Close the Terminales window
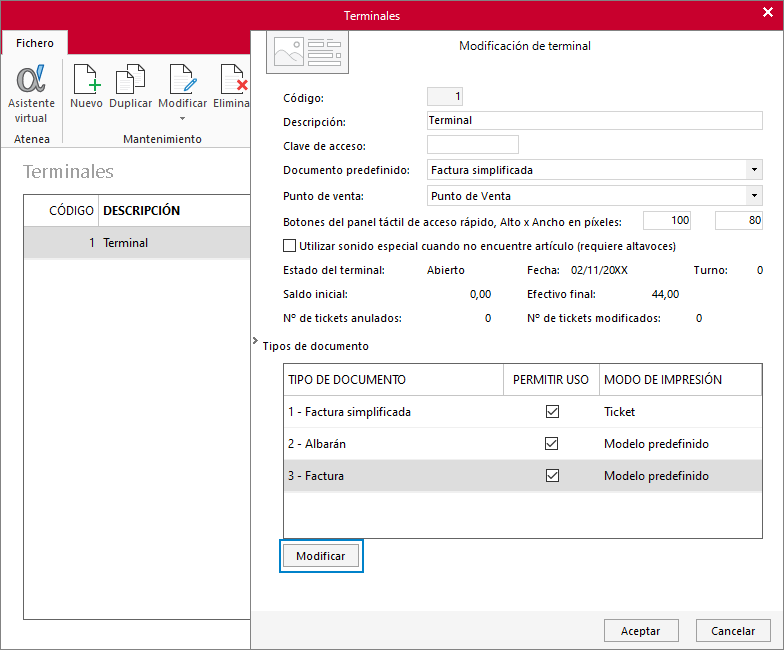The image size is (784, 650). pos(768,12)
